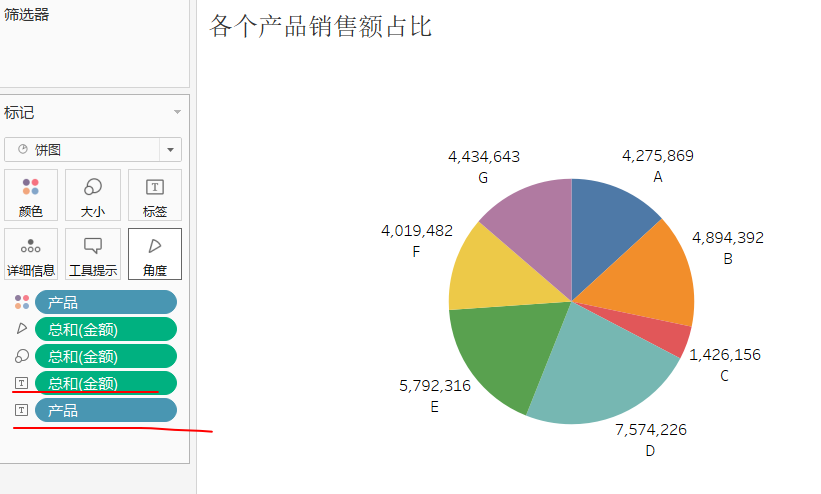This screenshot has width=821, height=494.
Task: Open the 工具提示 tooltip button
Action: coord(93,254)
